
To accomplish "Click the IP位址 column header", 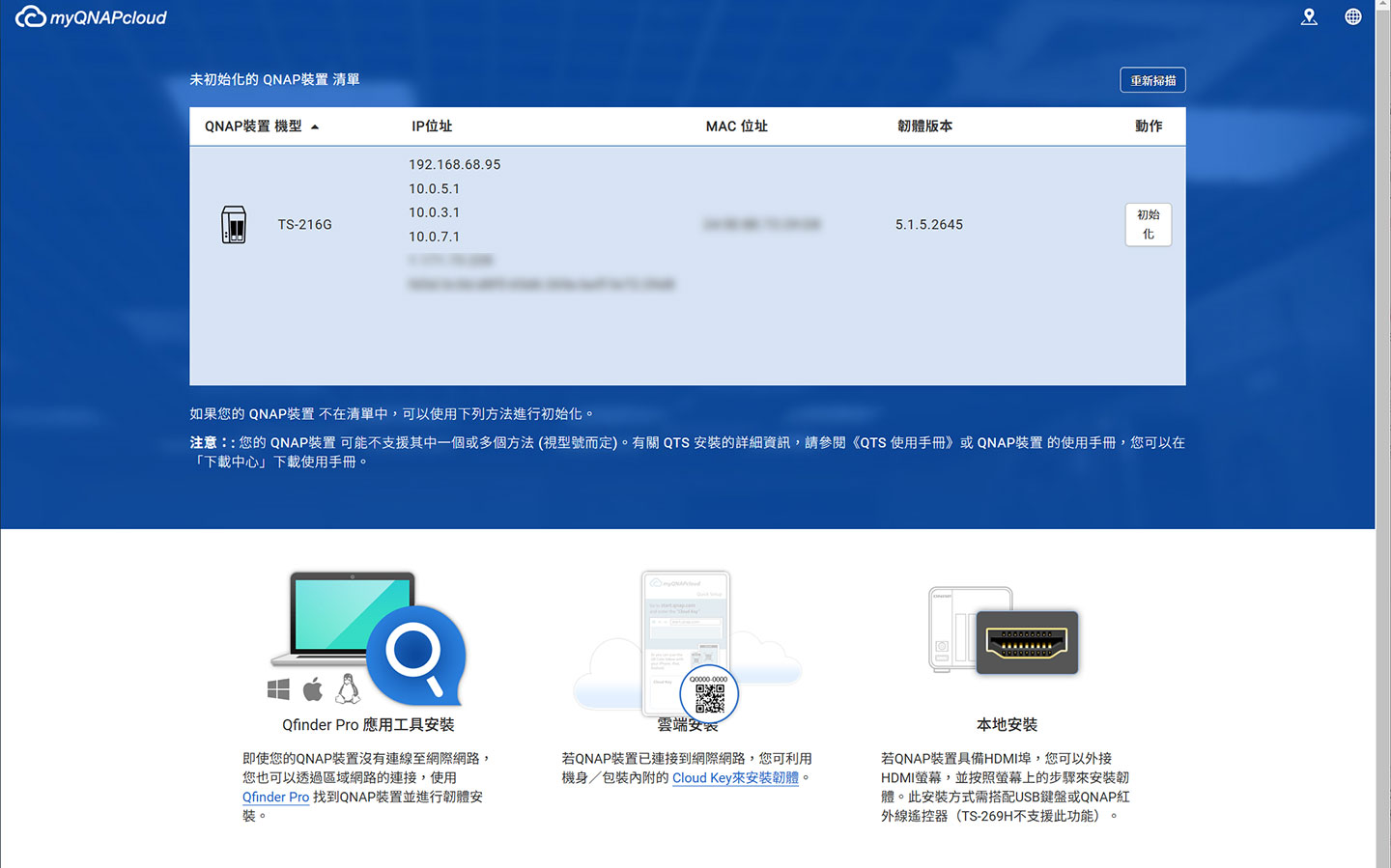I will tap(432, 126).
